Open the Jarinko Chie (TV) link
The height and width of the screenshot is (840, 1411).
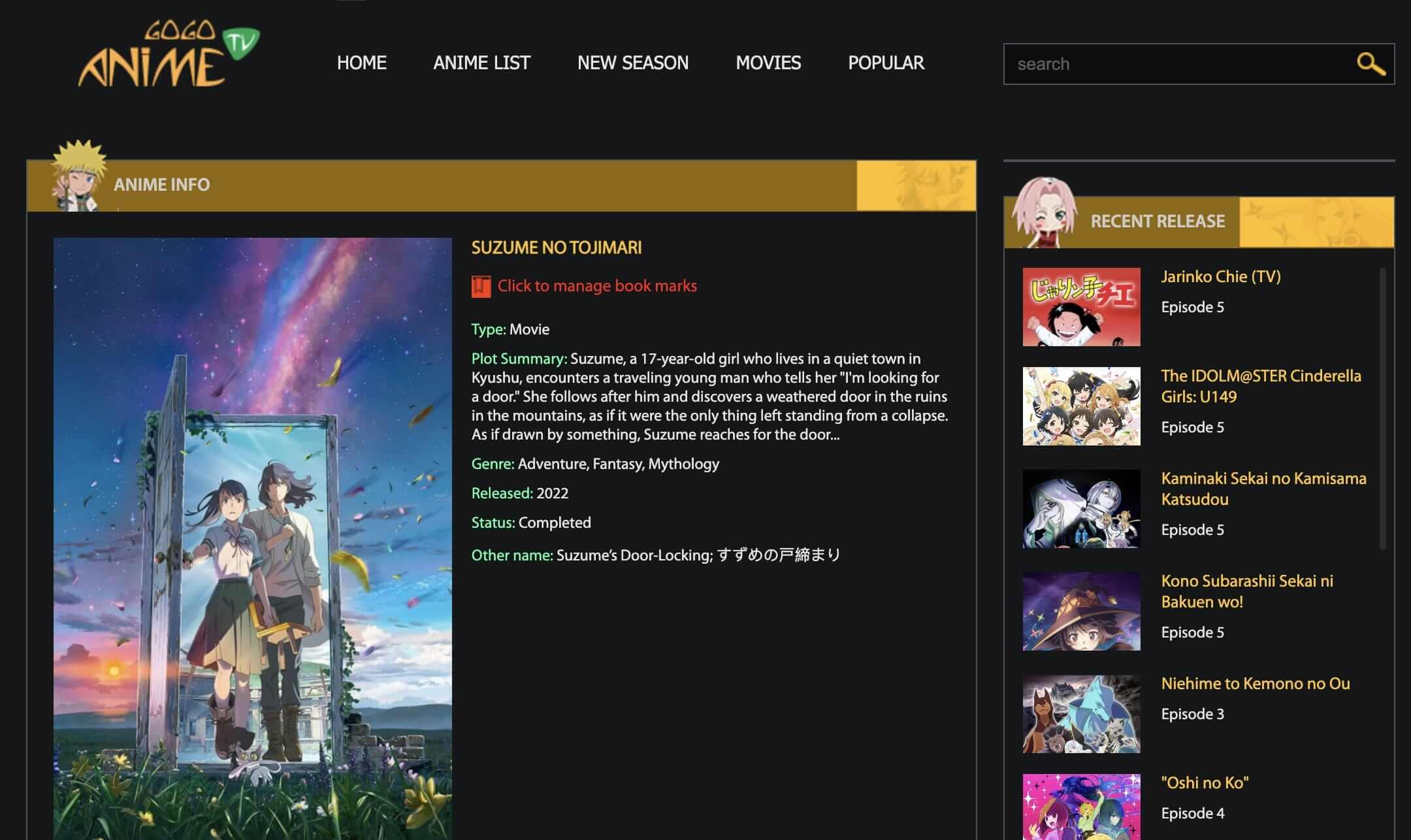(x=1220, y=276)
